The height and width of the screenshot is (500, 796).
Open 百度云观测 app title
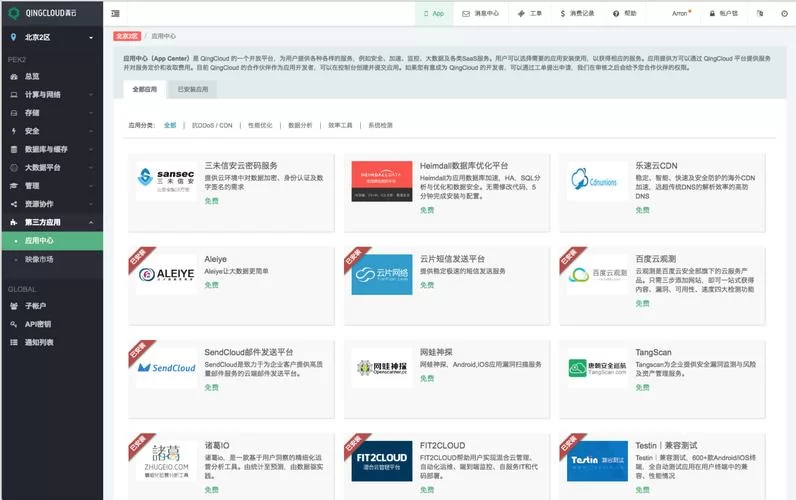(x=656, y=259)
